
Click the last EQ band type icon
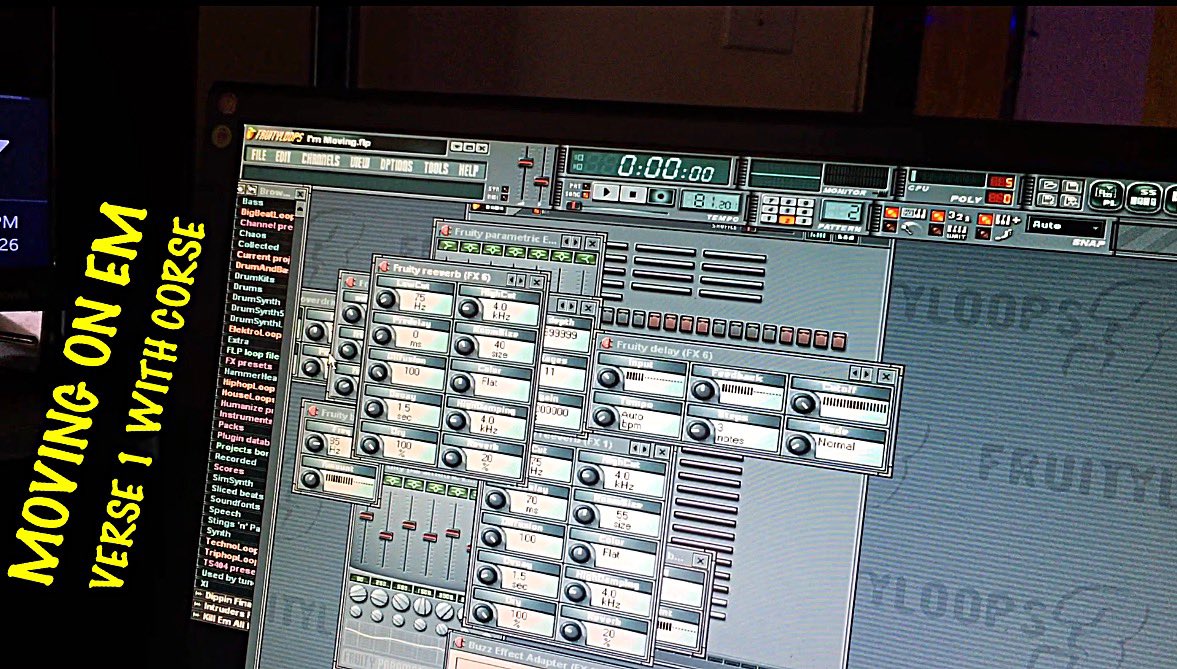pyautogui.click(x=585, y=258)
